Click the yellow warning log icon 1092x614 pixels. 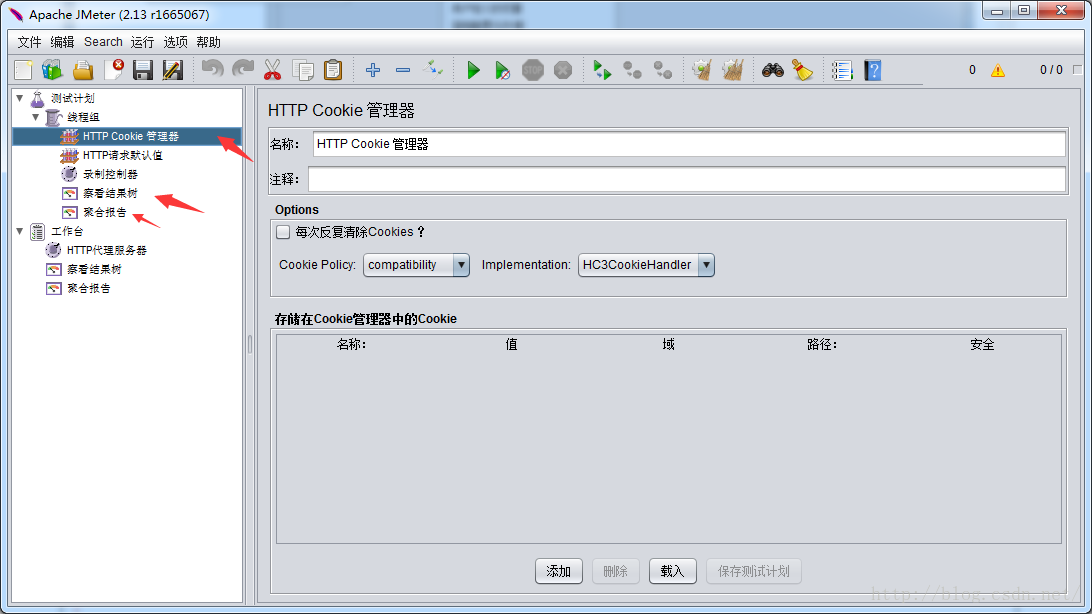[998, 70]
